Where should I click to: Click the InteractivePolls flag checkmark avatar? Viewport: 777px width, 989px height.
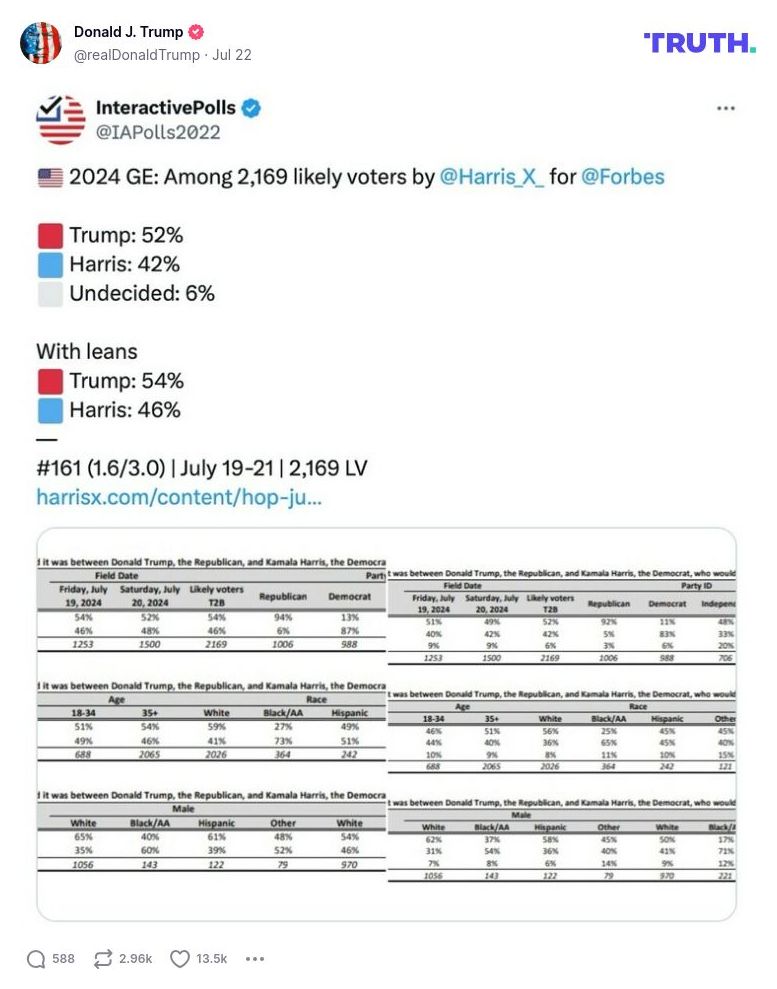pyautogui.click(x=61, y=119)
